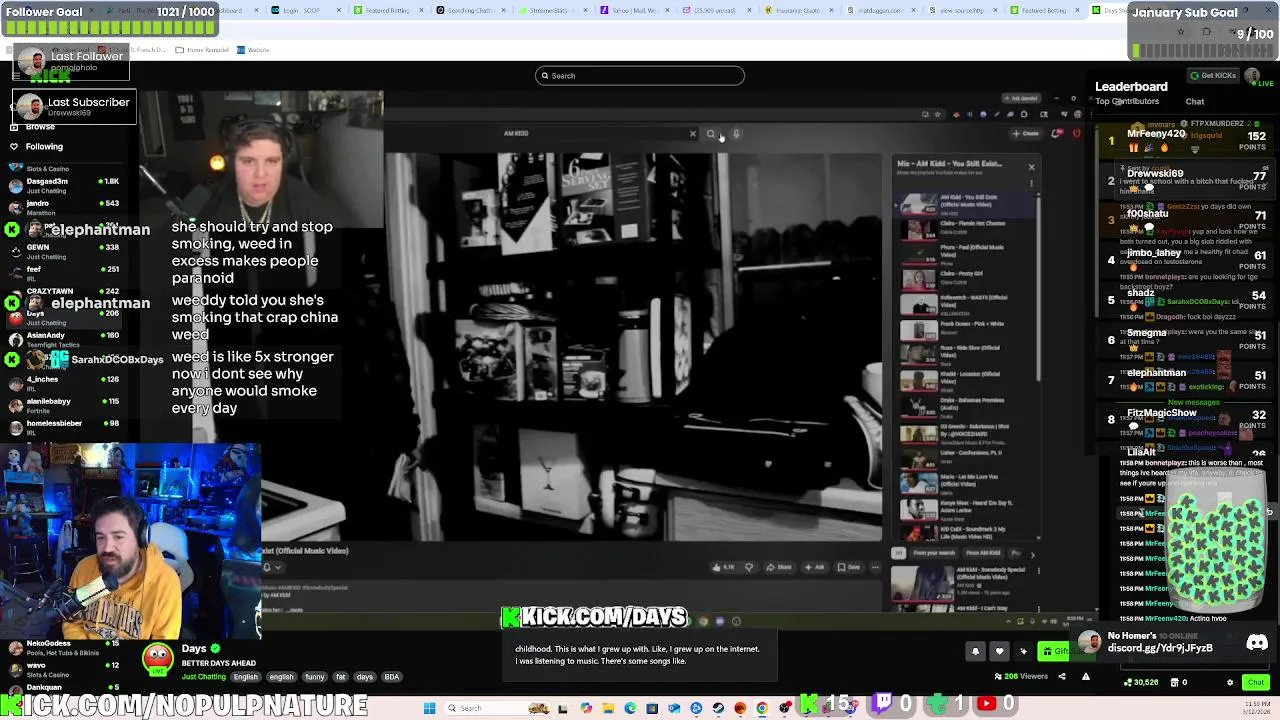Open Steam from taskbar

[718, 708]
